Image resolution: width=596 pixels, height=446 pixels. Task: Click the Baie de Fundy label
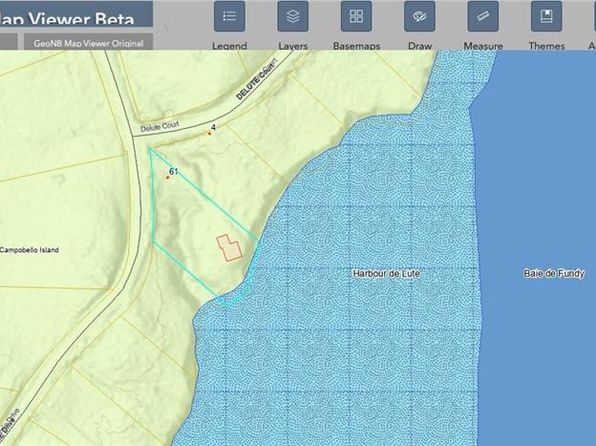tap(554, 273)
